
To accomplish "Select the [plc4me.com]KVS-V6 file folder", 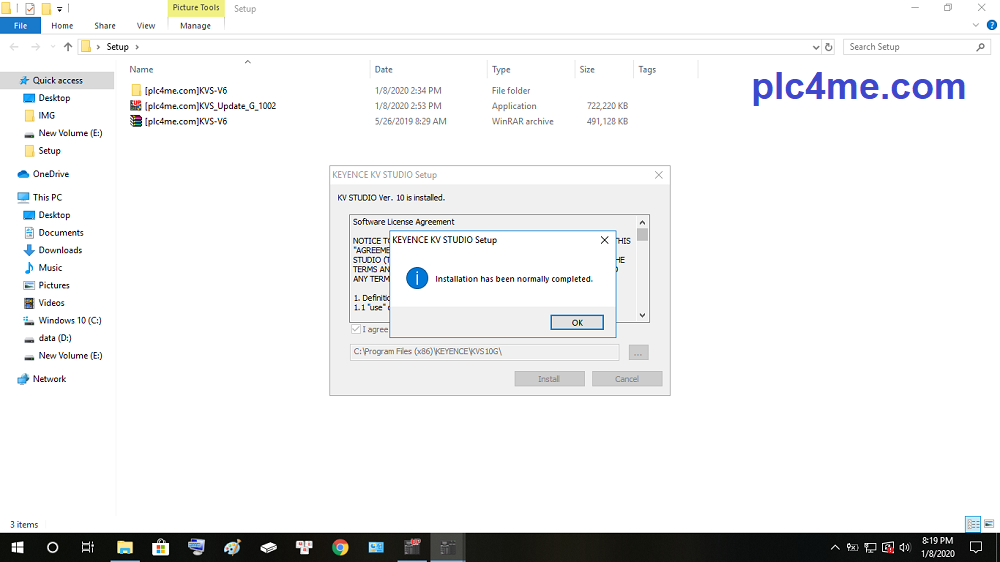I will point(186,91).
